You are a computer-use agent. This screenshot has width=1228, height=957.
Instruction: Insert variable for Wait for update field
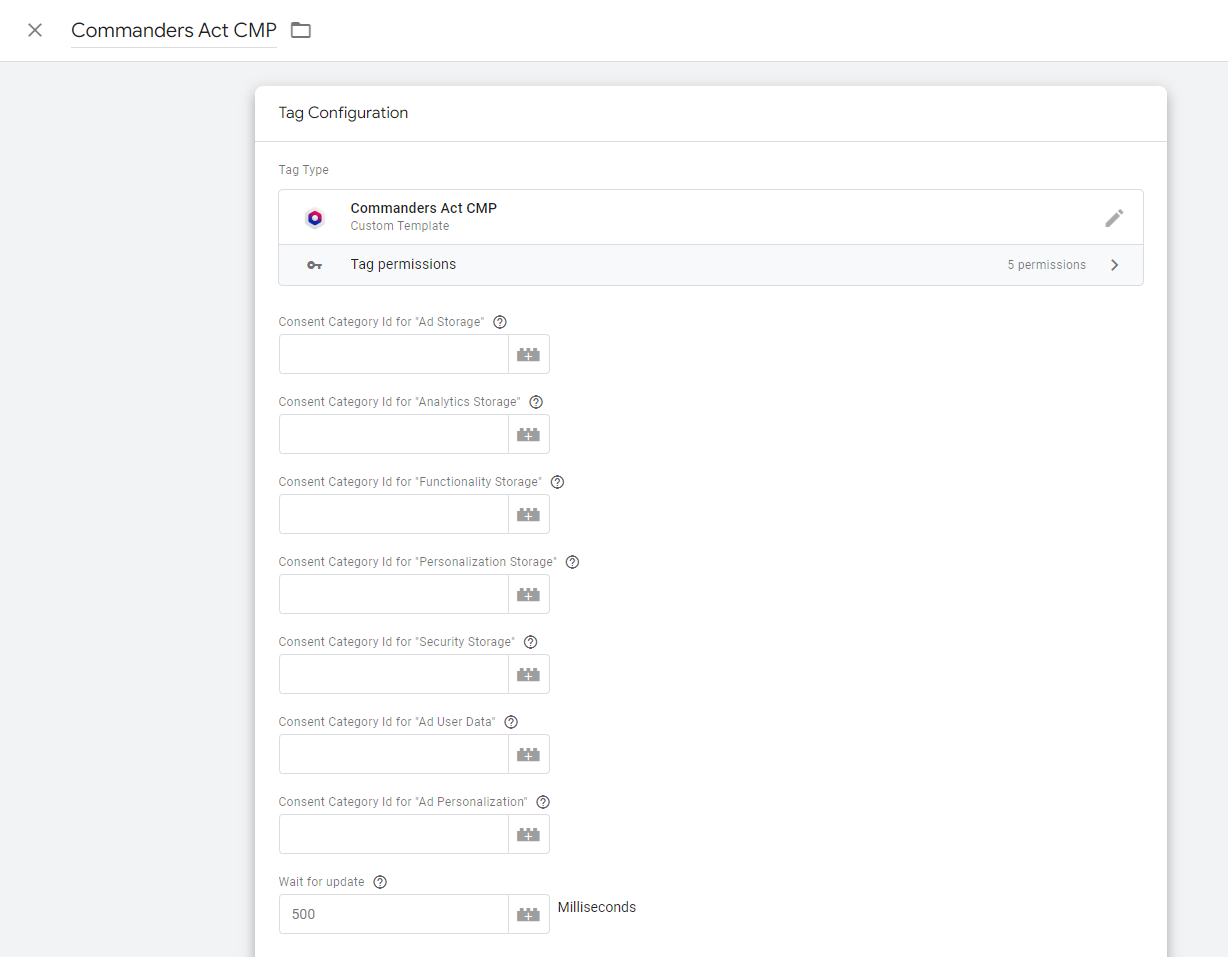528,914
